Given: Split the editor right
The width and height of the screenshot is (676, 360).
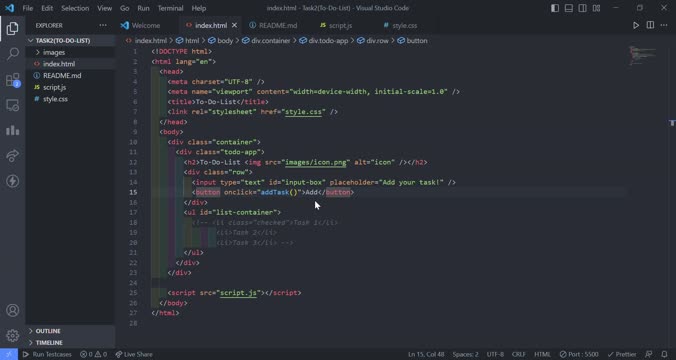Looking at the screenshot, I should pos(650,25).
